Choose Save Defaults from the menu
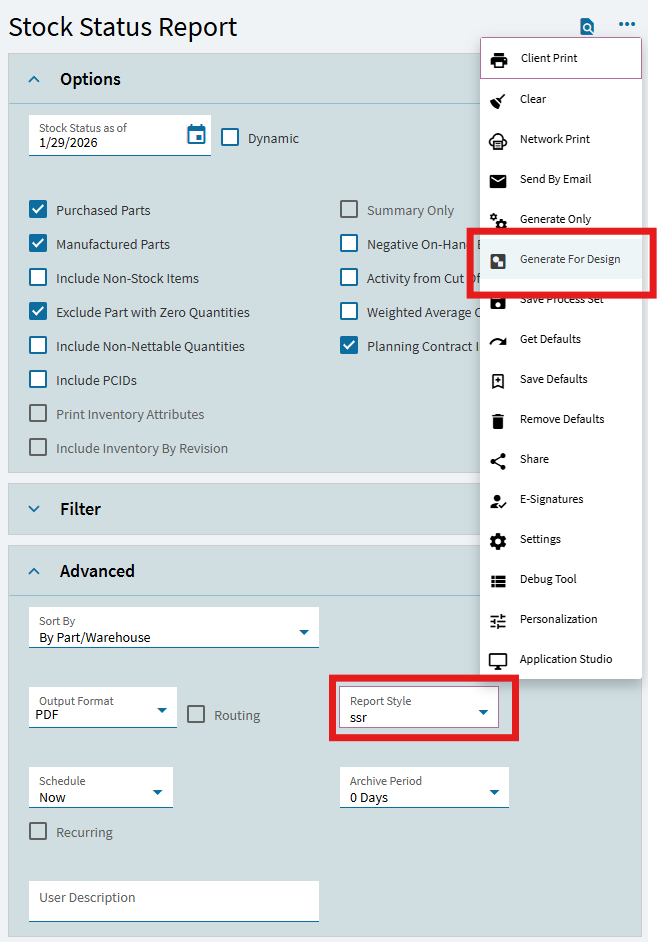Screen dimensions: 657x942 pyautogui.click(x=553, y=380)
